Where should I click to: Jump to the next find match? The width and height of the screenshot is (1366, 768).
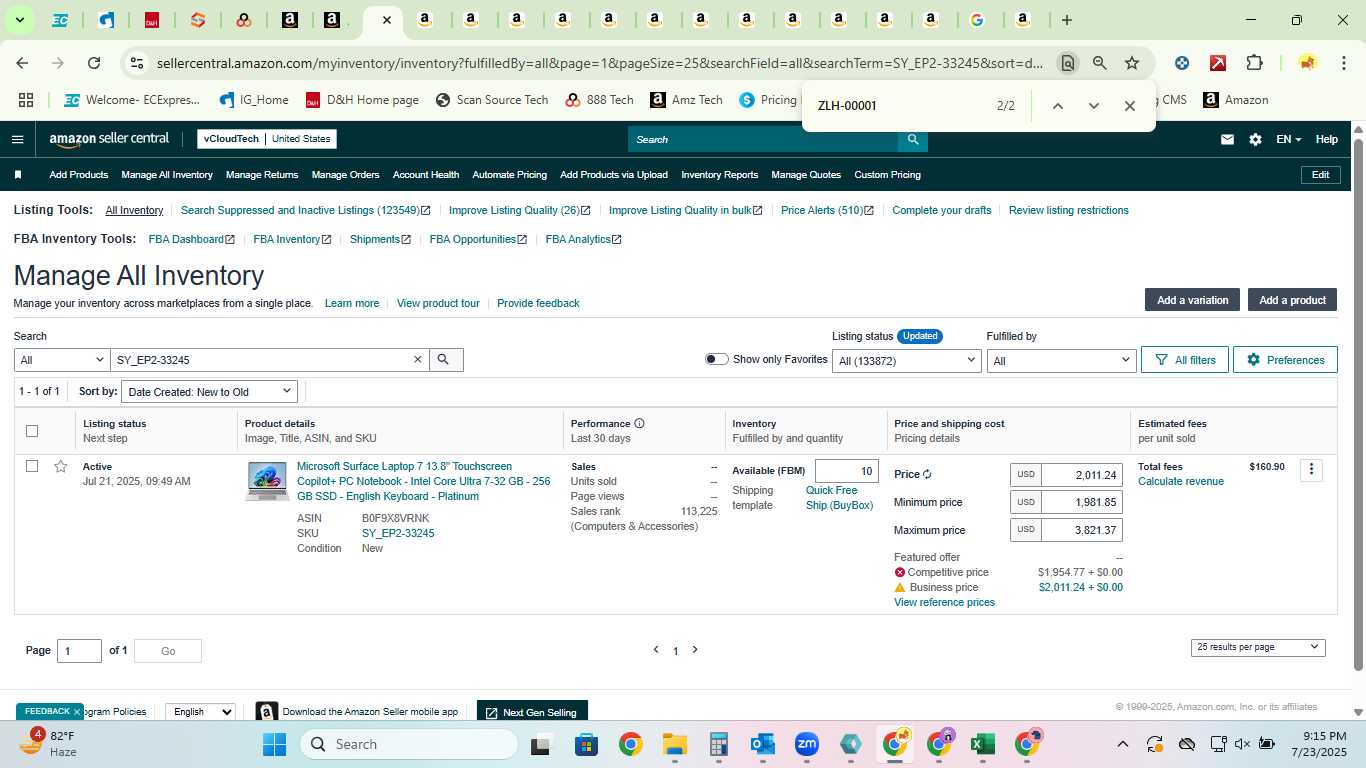click(x=1093, y=106)
